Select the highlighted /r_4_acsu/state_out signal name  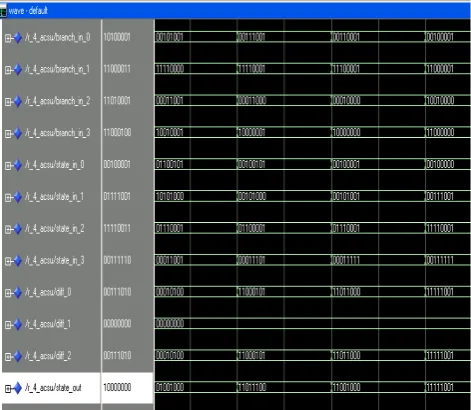[x=53, y=388]
